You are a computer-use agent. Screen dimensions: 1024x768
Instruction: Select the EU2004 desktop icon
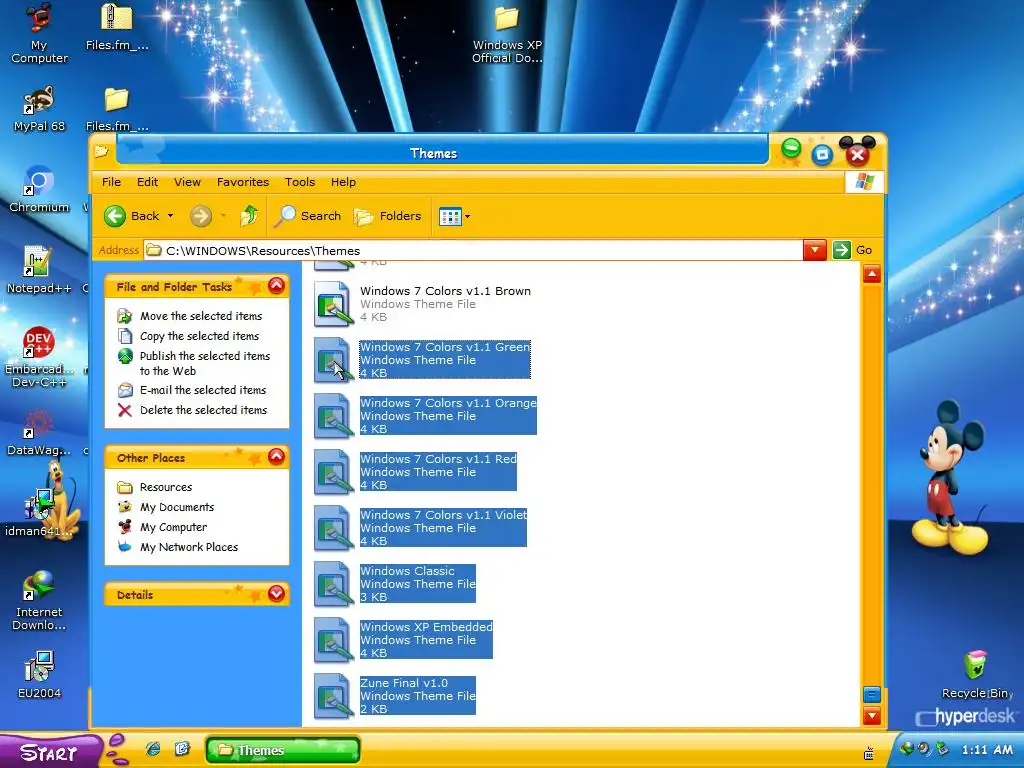coord(39,675)
